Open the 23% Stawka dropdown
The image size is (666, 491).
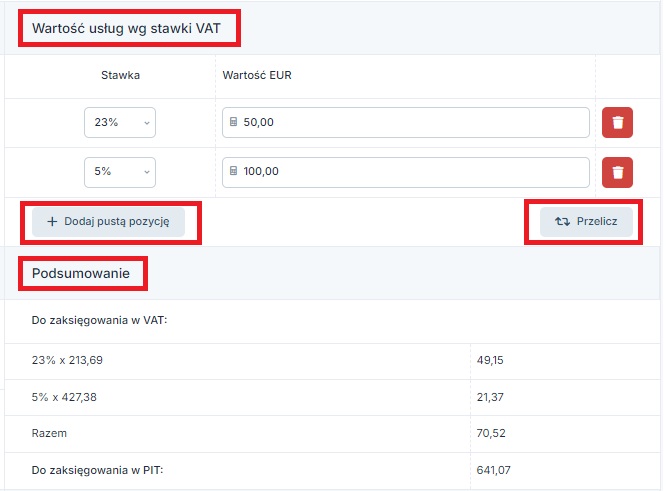click(x=120, y=123)
